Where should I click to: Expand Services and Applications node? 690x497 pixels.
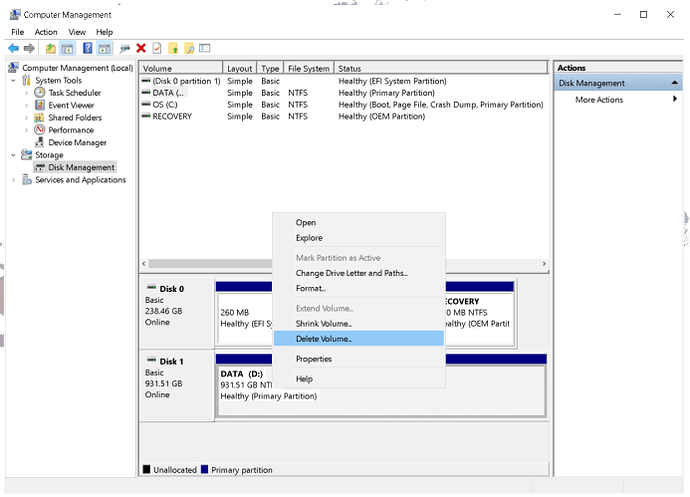(14, 180)
